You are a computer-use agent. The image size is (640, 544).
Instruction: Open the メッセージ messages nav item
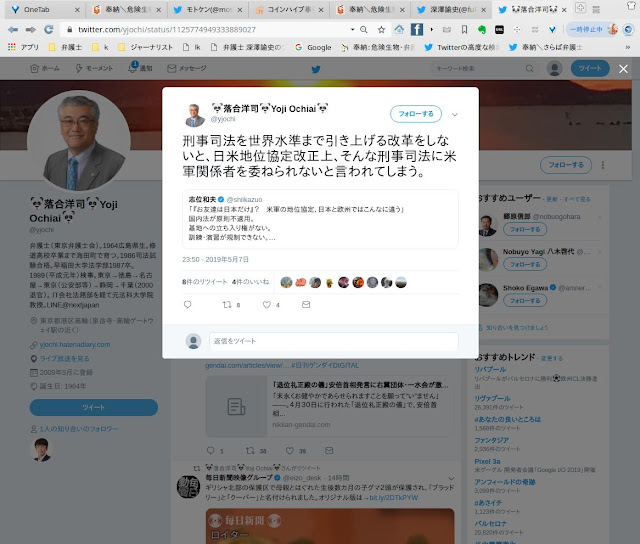click(187, 68)
